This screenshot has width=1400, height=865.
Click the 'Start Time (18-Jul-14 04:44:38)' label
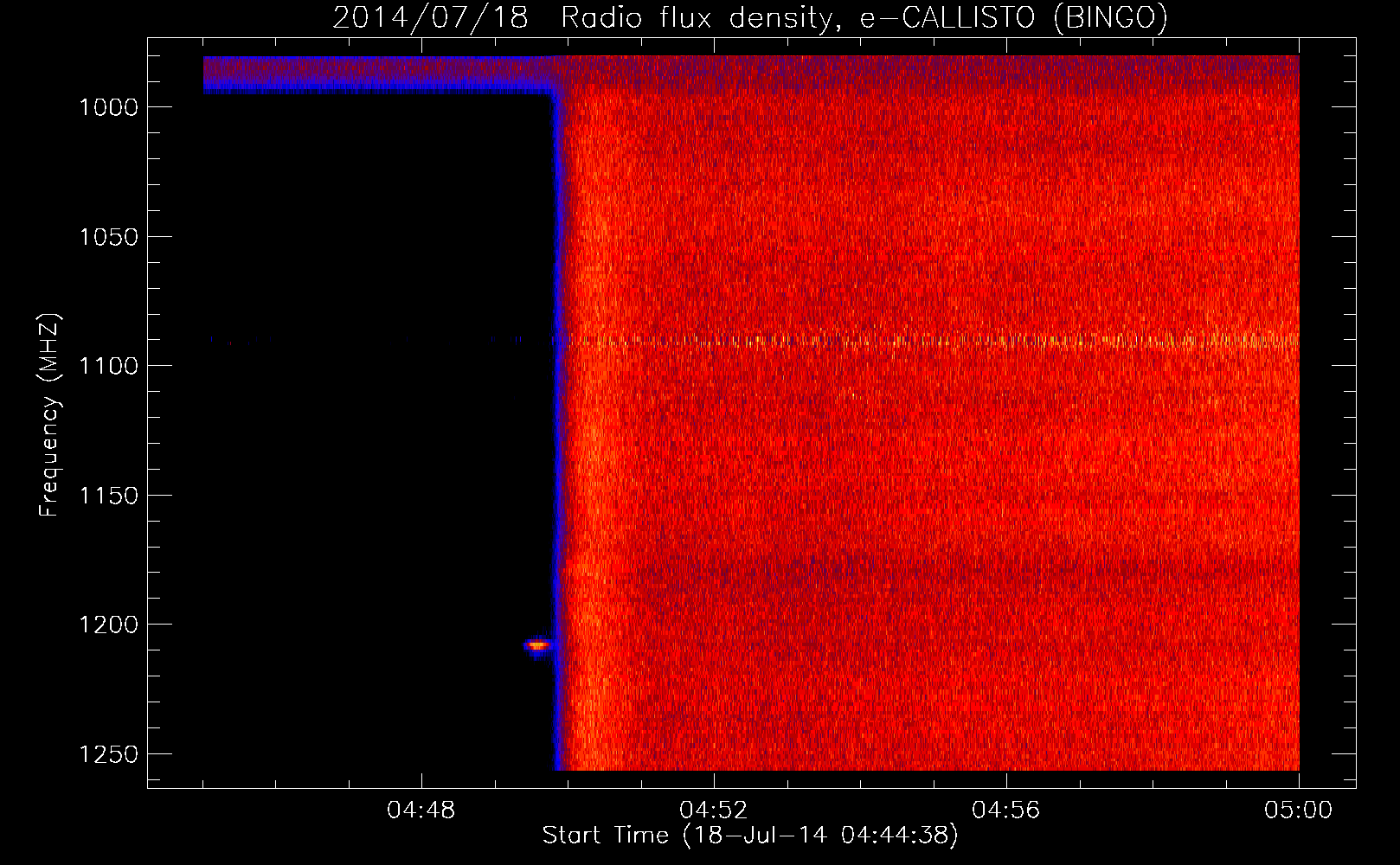pyautogui.click(x=750, y=836)
